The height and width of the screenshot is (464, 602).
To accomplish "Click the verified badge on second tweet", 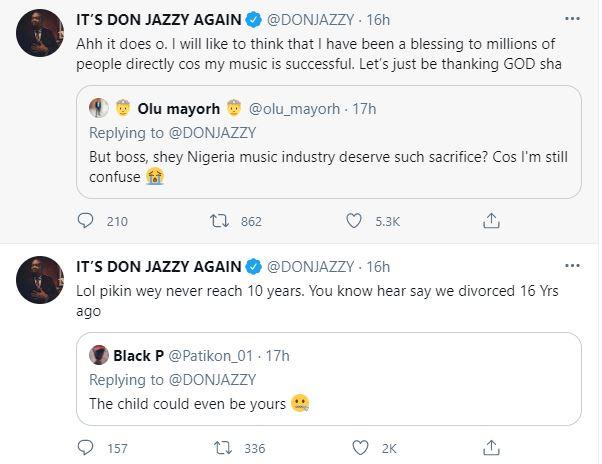I will pyautogui.click(x=254, y=266).
